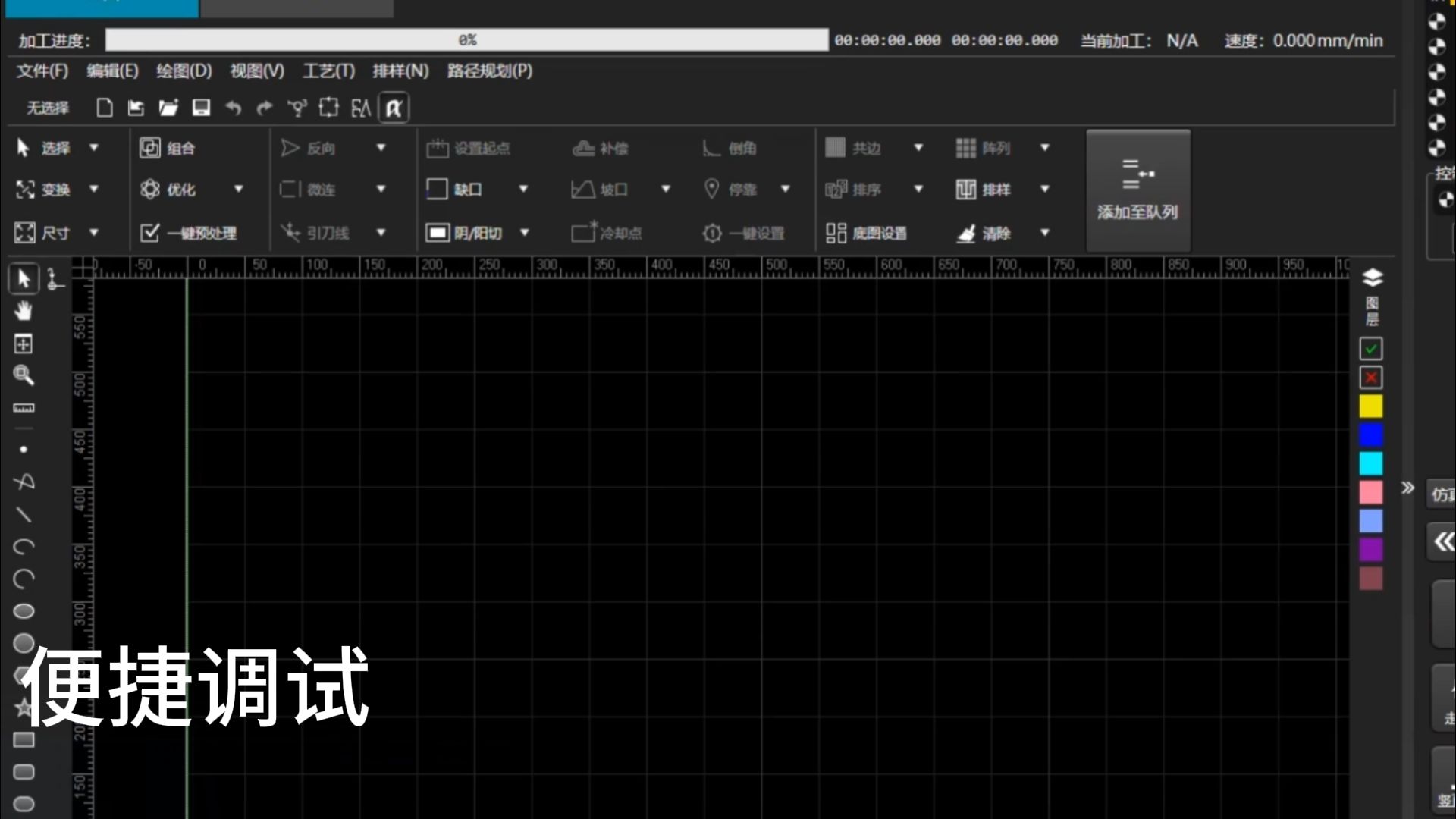Select the straight line drawing tool
Image resolution: width=1456 pixels, height=819 pixels.
(x=24, y=515)
